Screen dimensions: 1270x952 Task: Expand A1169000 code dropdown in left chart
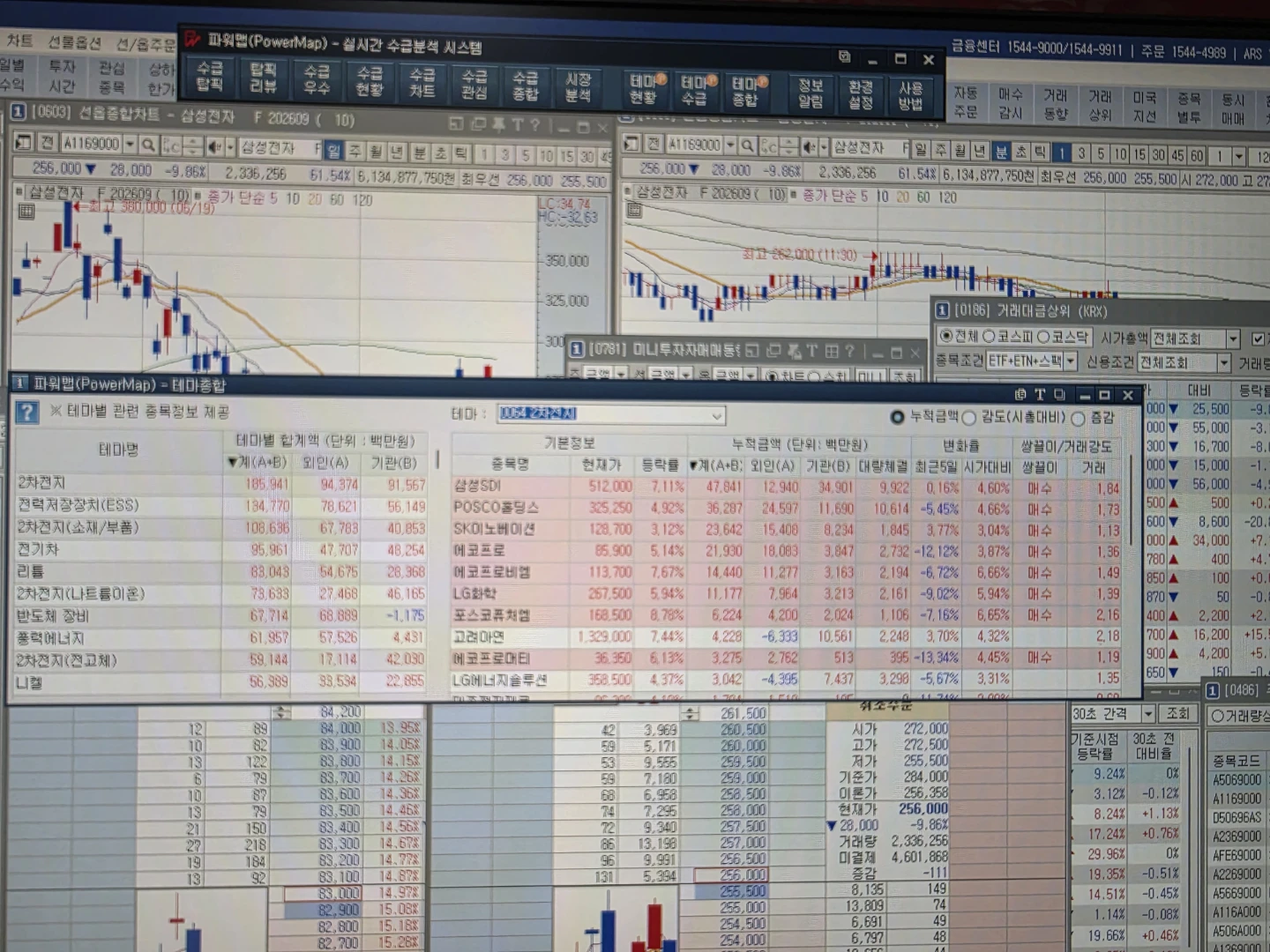130,144
